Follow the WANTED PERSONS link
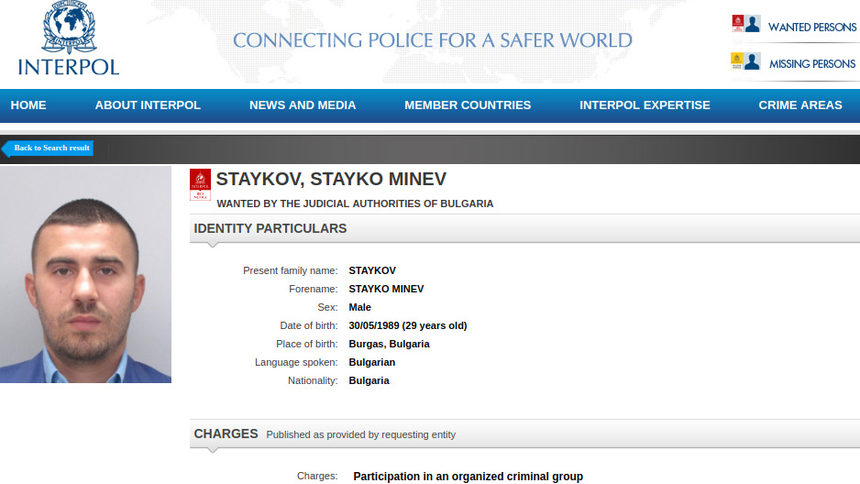The width and height of the screenshot is (860, 484). click(x=812, y=27)
